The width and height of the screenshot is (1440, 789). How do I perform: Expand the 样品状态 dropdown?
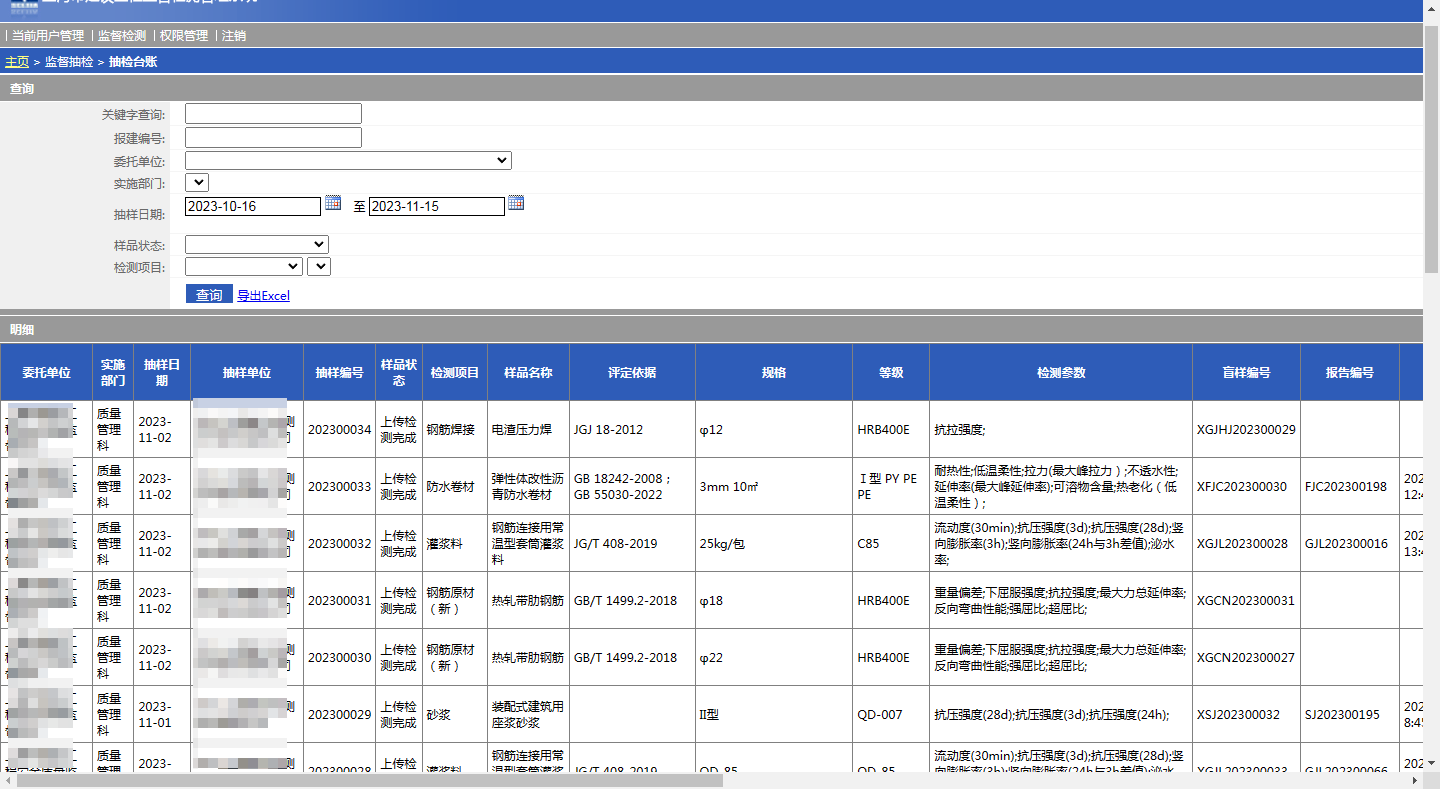pyautogui.click(x=257, y=244)
